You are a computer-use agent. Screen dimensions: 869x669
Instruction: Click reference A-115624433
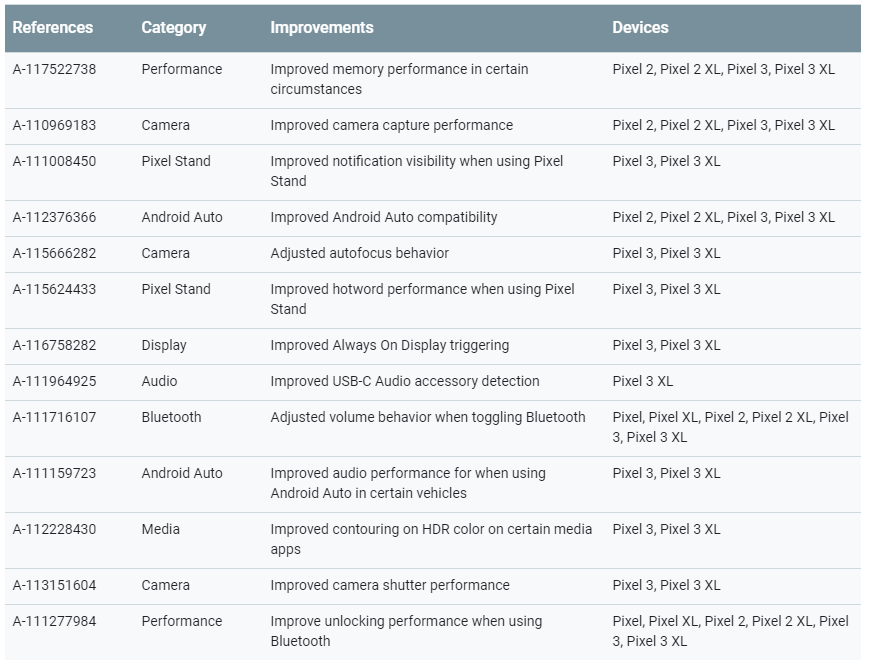[x=54, y=289]
